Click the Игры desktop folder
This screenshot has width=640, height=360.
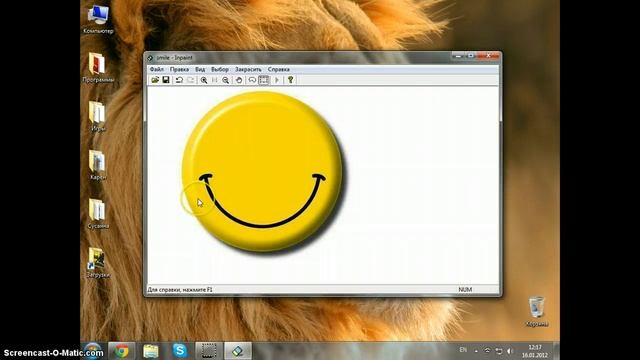(x=98, y=116)
